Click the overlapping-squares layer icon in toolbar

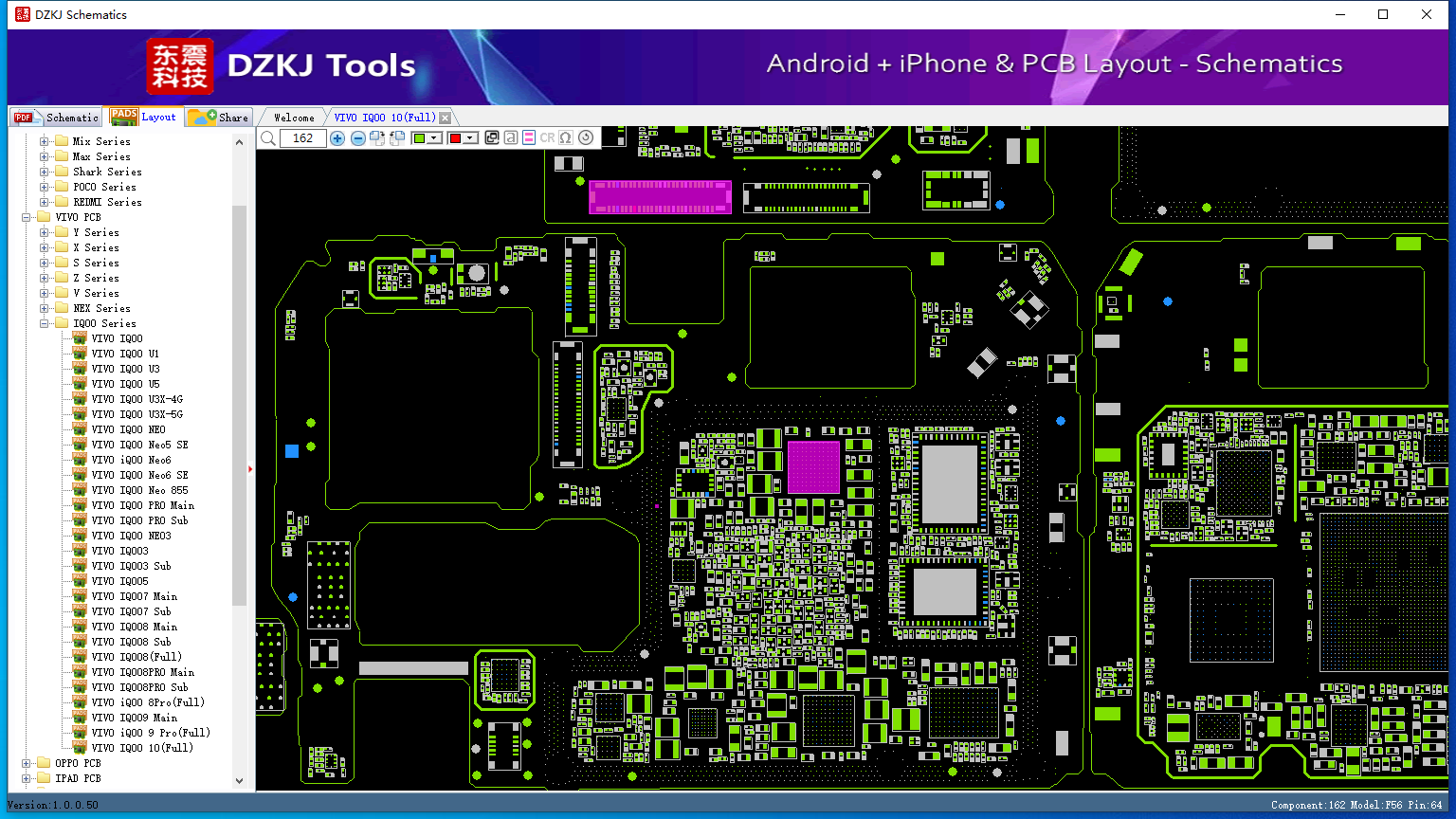click(492, 138)
